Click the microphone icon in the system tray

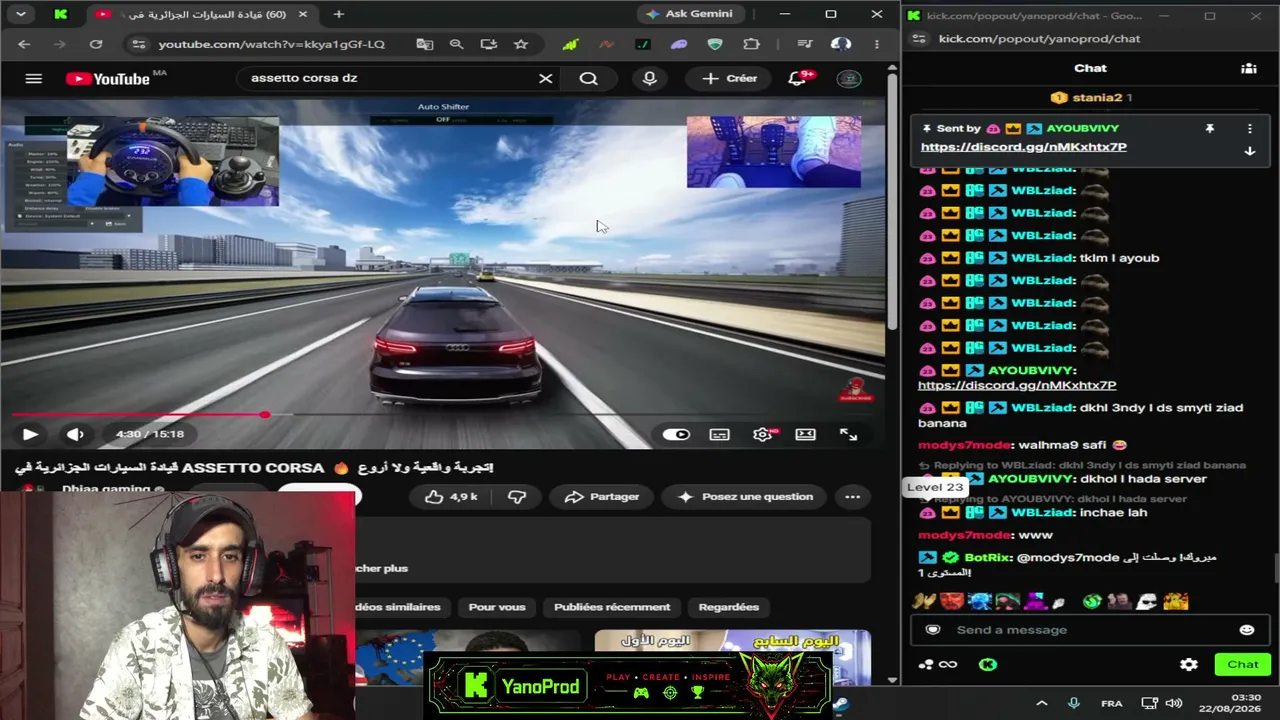click(1073, 703)
